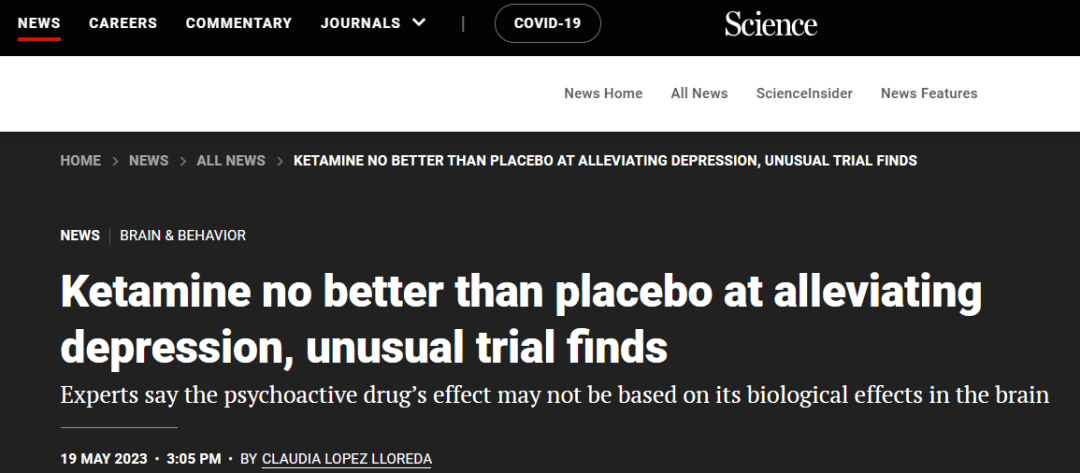Viewport: 1080px width, 473px height.
Task: Click the Home breadcrumb link
Action: (x=80, y=160)
